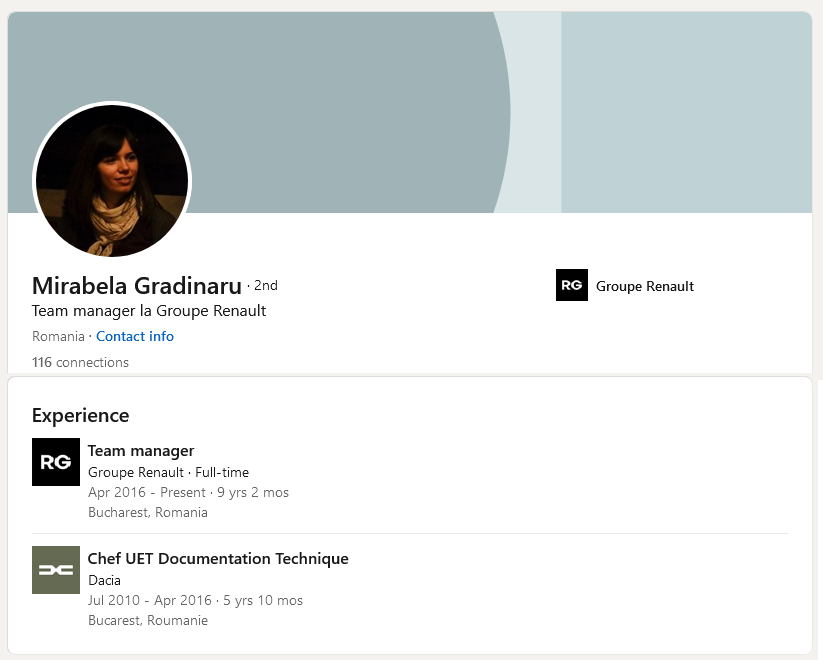
Task: Click the Dacia logo in Experience section
Action: pos(56,570)
